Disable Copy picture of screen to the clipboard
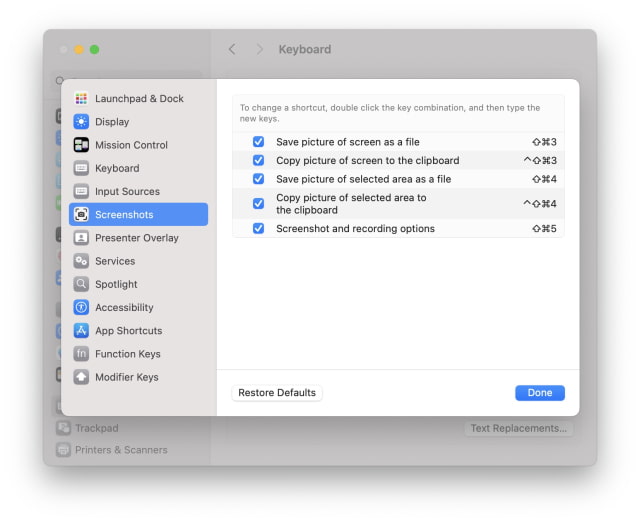The image size is (640, 523). (258, 160)
